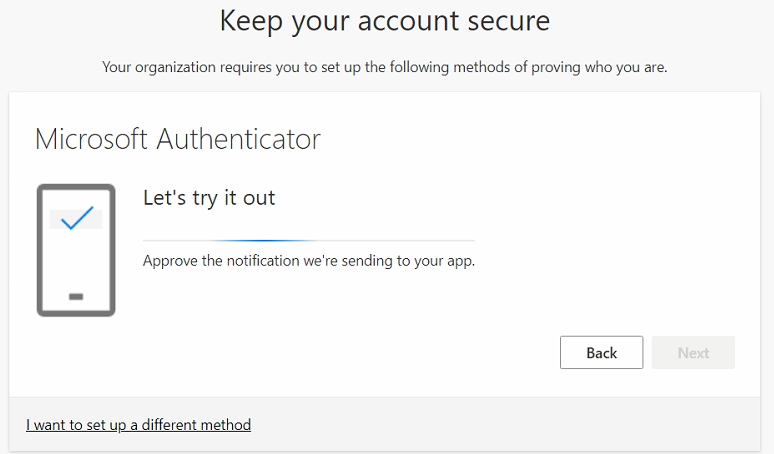Screen dimensions: 774x454
Task: Click the phone's outer frame edge
Action: tap(39, 250)
